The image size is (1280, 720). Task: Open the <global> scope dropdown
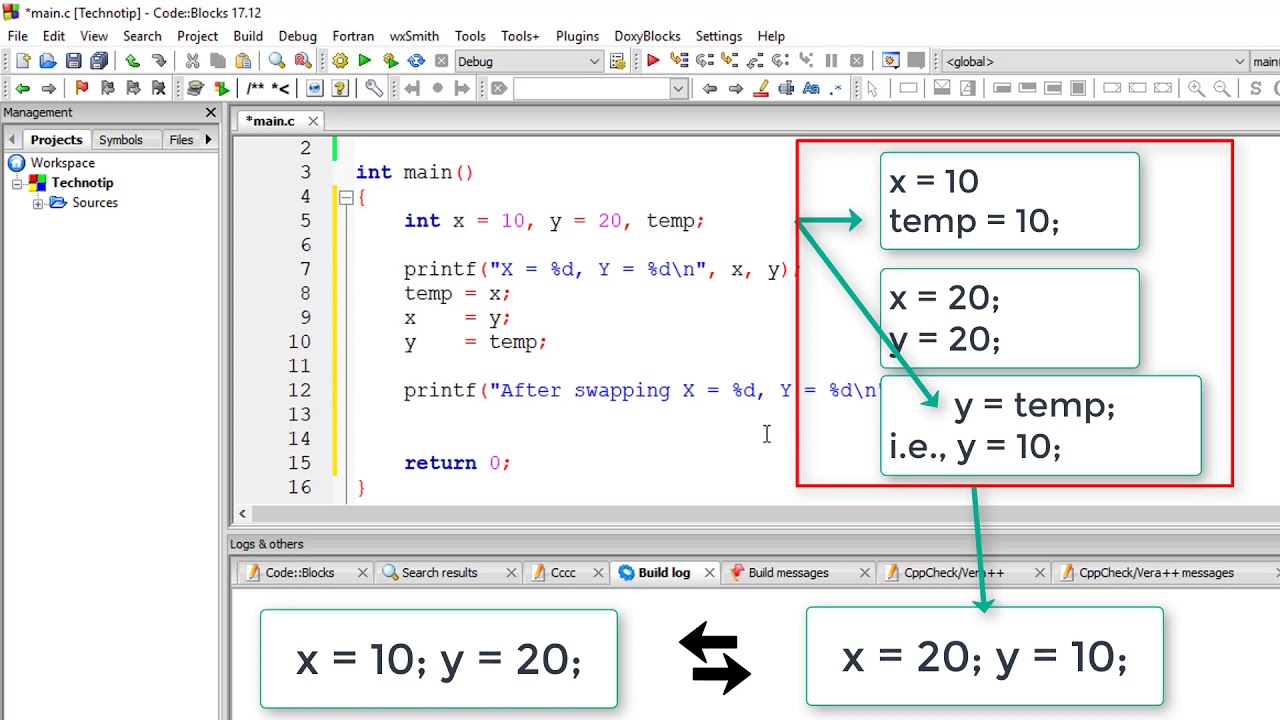pos(1240,62)
